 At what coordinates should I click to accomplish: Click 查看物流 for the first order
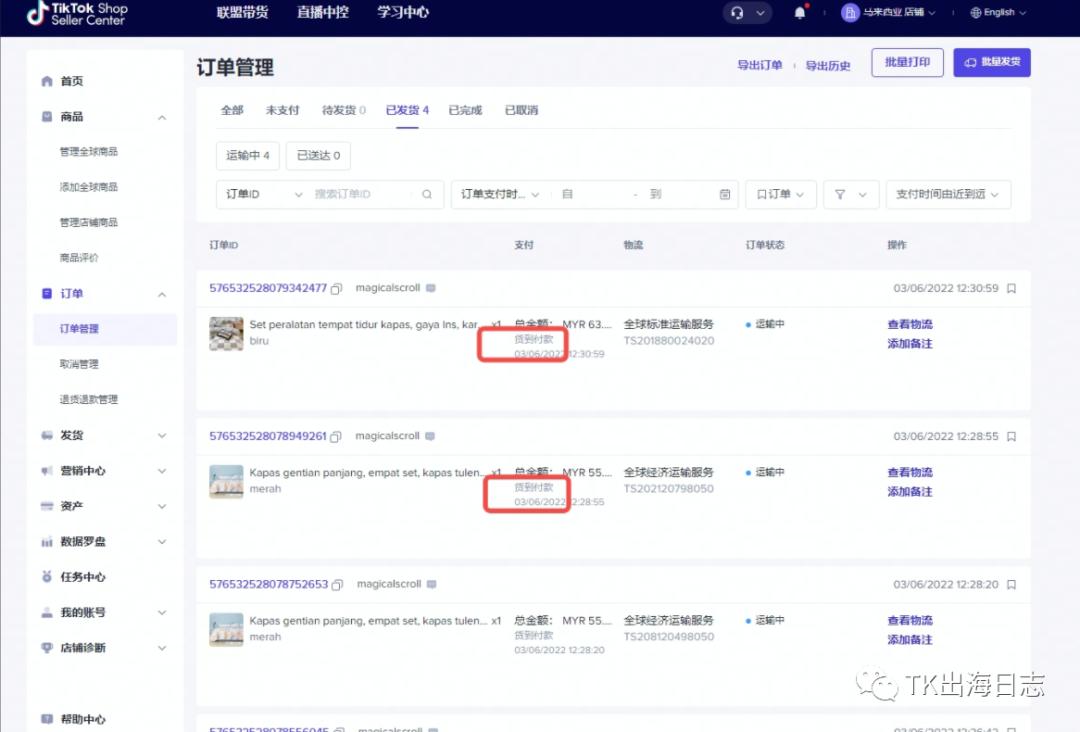909,324
